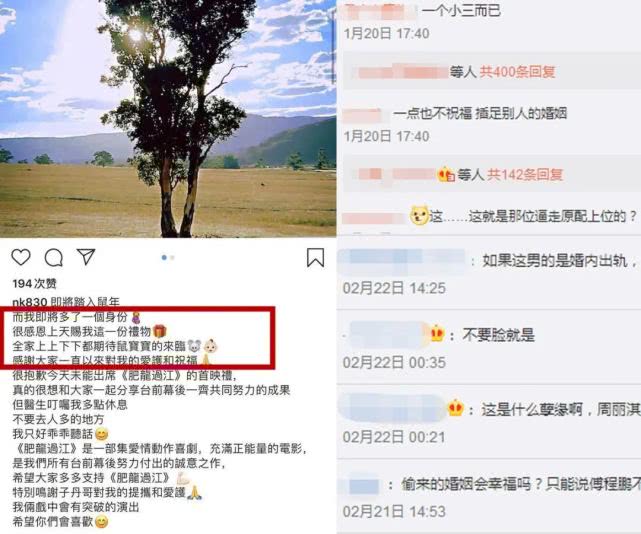The height and width of the screenshot is (534, 641).
Task: Click the crown badge beside 不要脸就是
Action: [x=437, y=334]
